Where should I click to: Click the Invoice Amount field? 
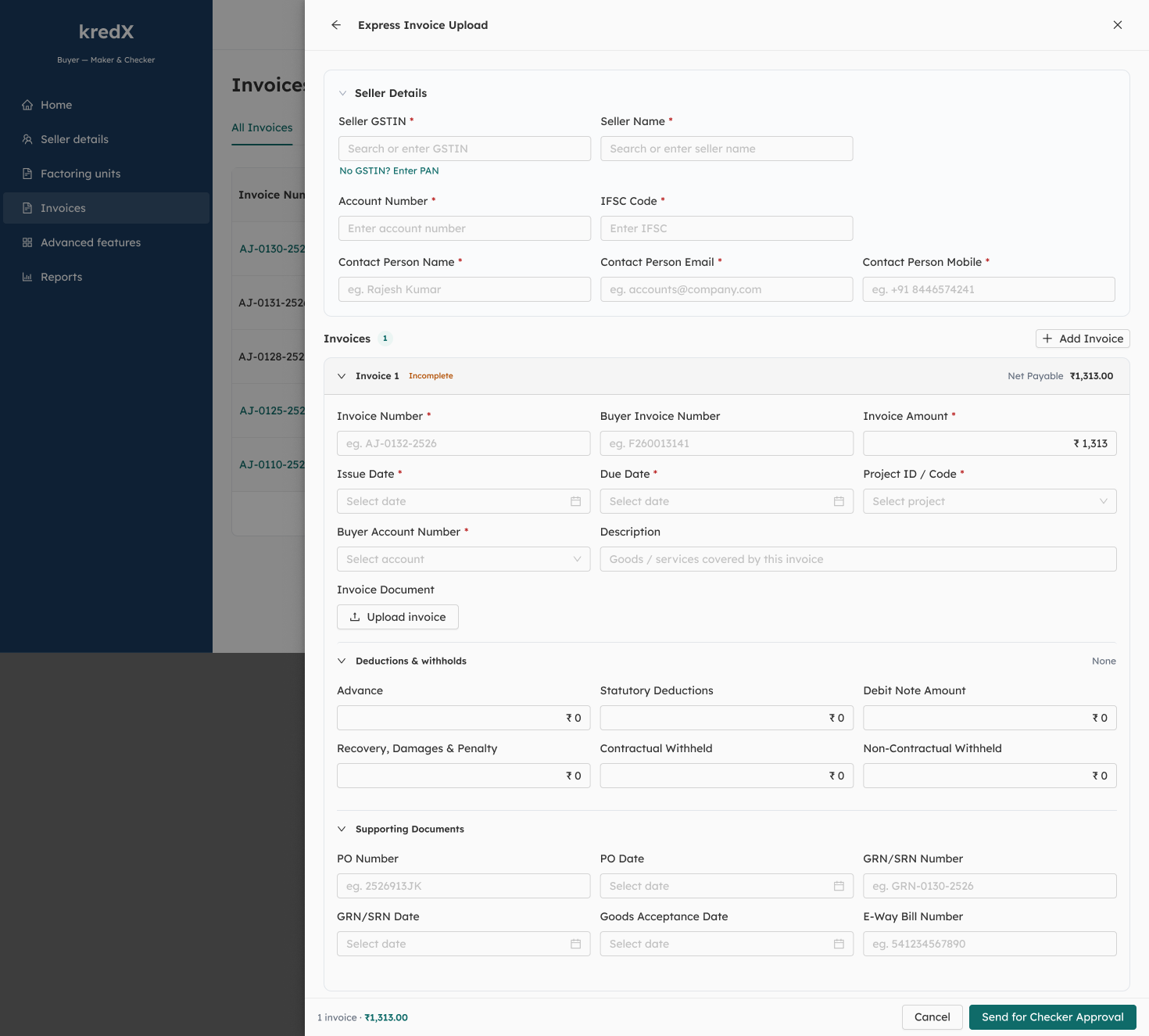tap(990, 443)
